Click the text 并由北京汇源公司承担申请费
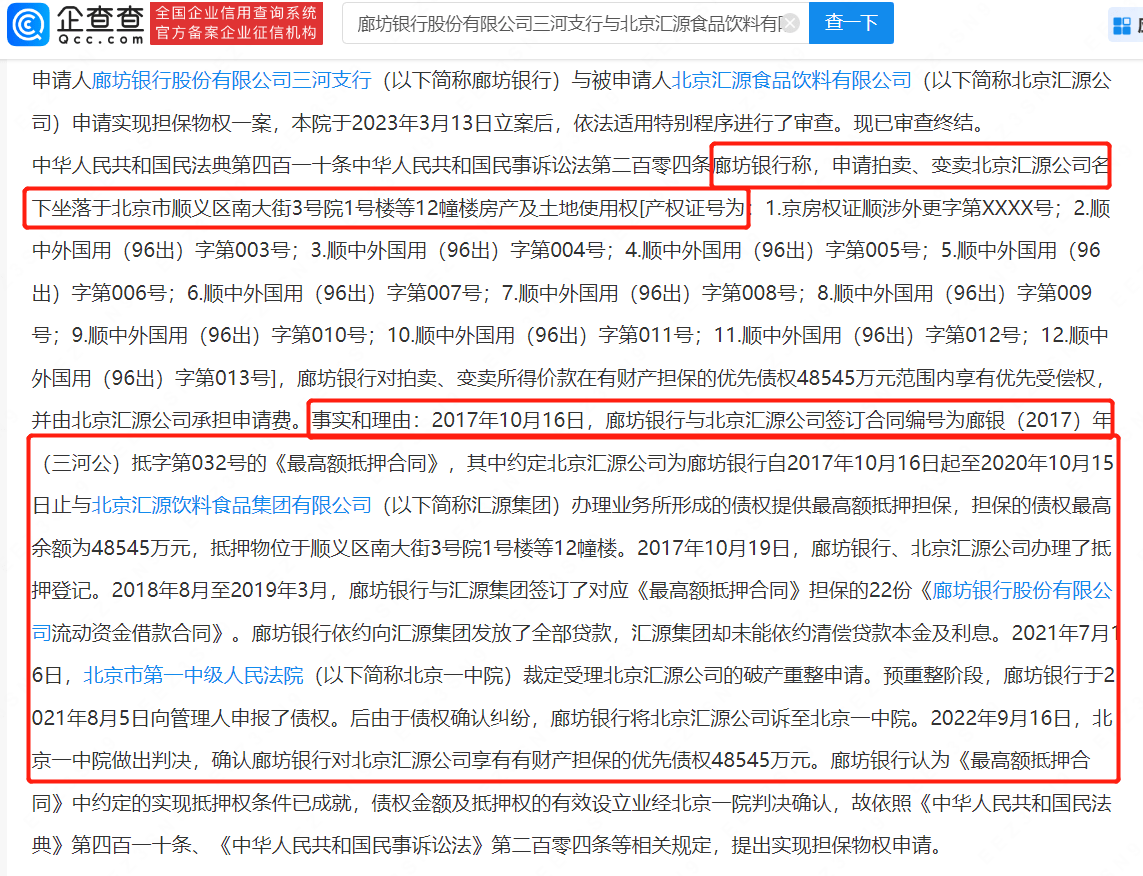This screenshot has width=1143, height=876. tap(162, 421)
